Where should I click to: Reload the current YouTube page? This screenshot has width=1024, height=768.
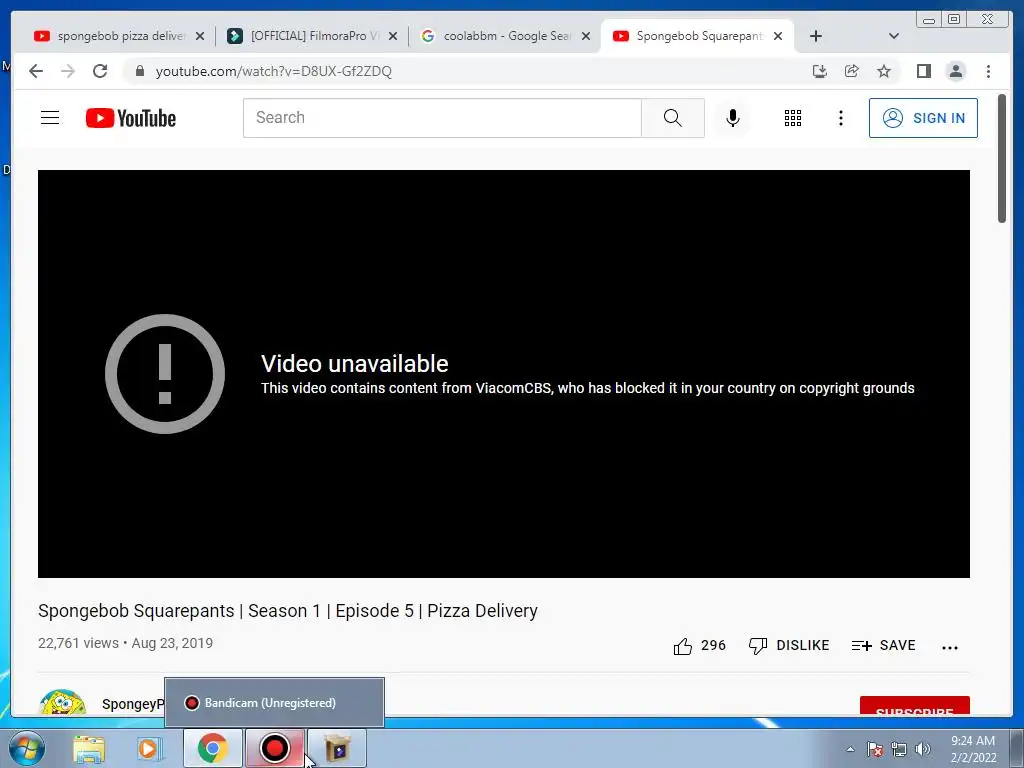(x=100, y=71)
